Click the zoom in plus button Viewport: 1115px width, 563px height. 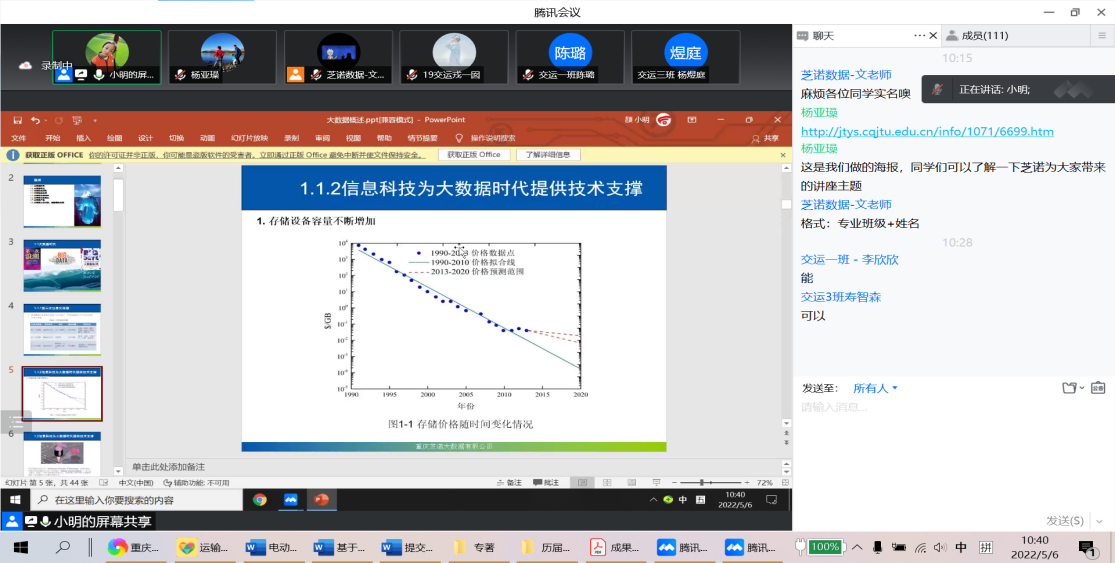747,483
